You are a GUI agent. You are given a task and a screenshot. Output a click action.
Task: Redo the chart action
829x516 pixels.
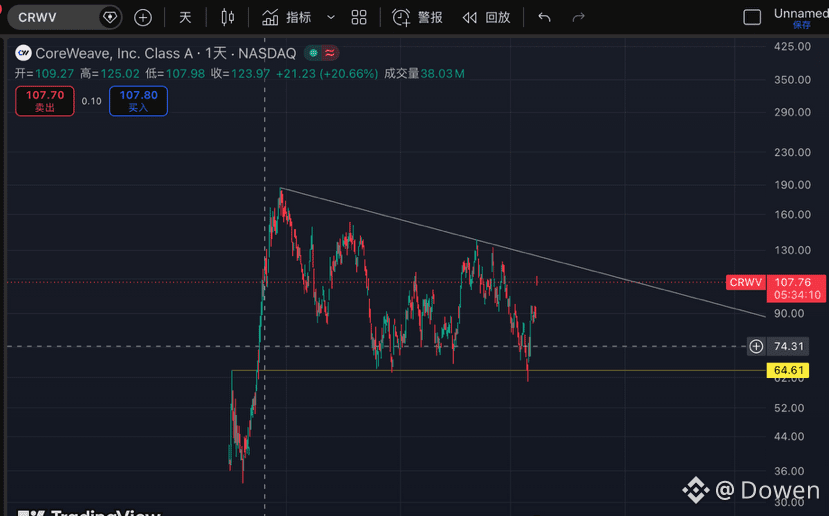point(578,17)
